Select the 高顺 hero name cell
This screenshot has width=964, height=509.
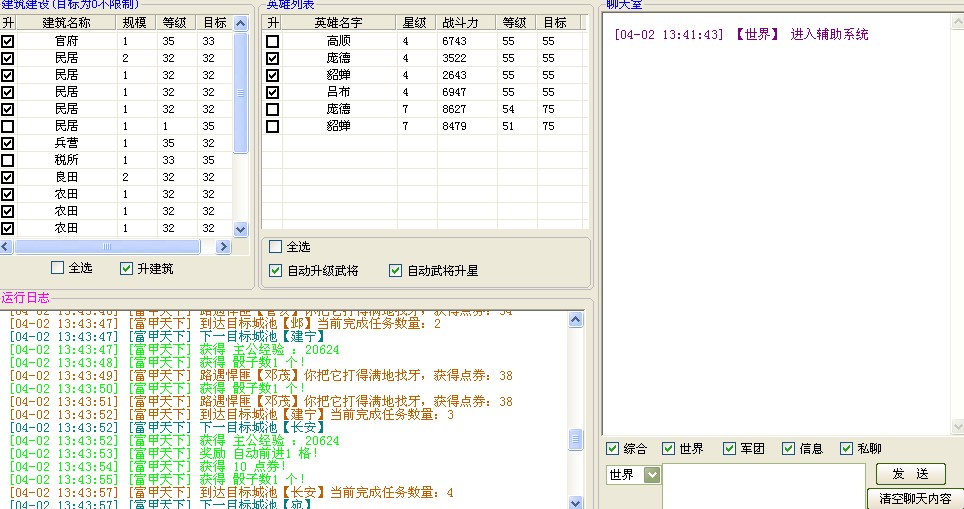pyautogui.click(x=339, y=41)
